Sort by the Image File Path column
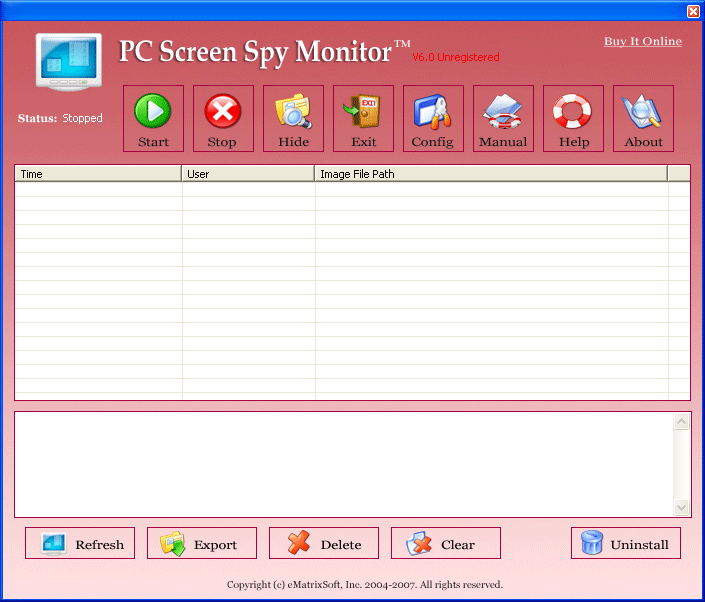 click(491, 174)
